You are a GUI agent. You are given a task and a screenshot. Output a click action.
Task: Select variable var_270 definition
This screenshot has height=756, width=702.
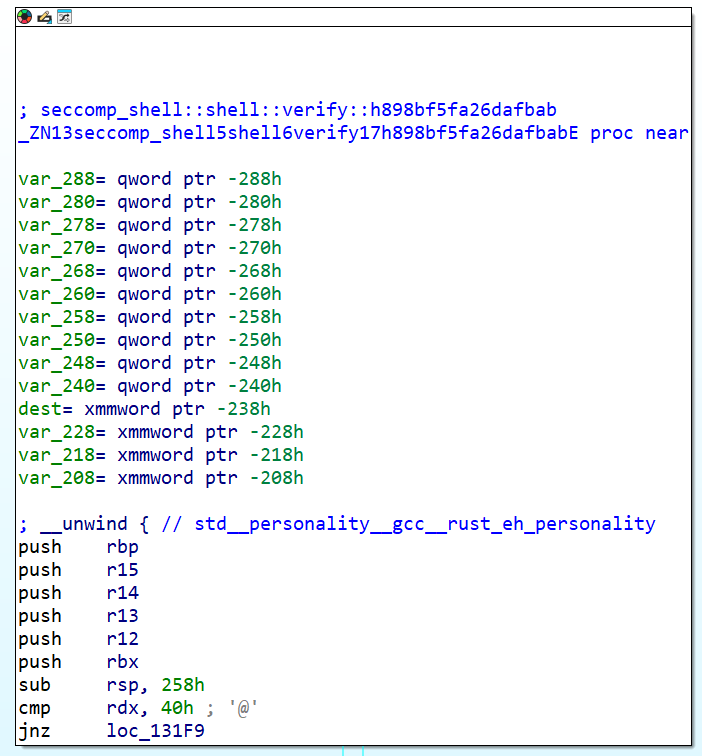(x=150, y=248)
